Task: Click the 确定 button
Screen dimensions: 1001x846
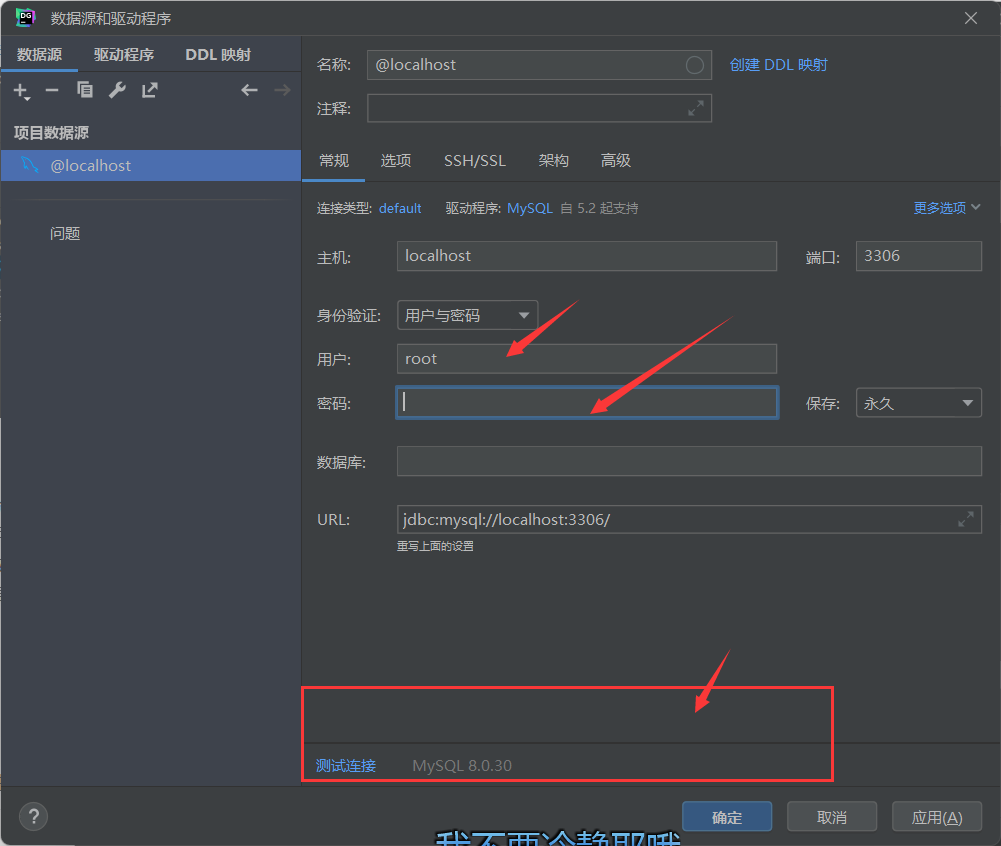Action: (726, 817)
